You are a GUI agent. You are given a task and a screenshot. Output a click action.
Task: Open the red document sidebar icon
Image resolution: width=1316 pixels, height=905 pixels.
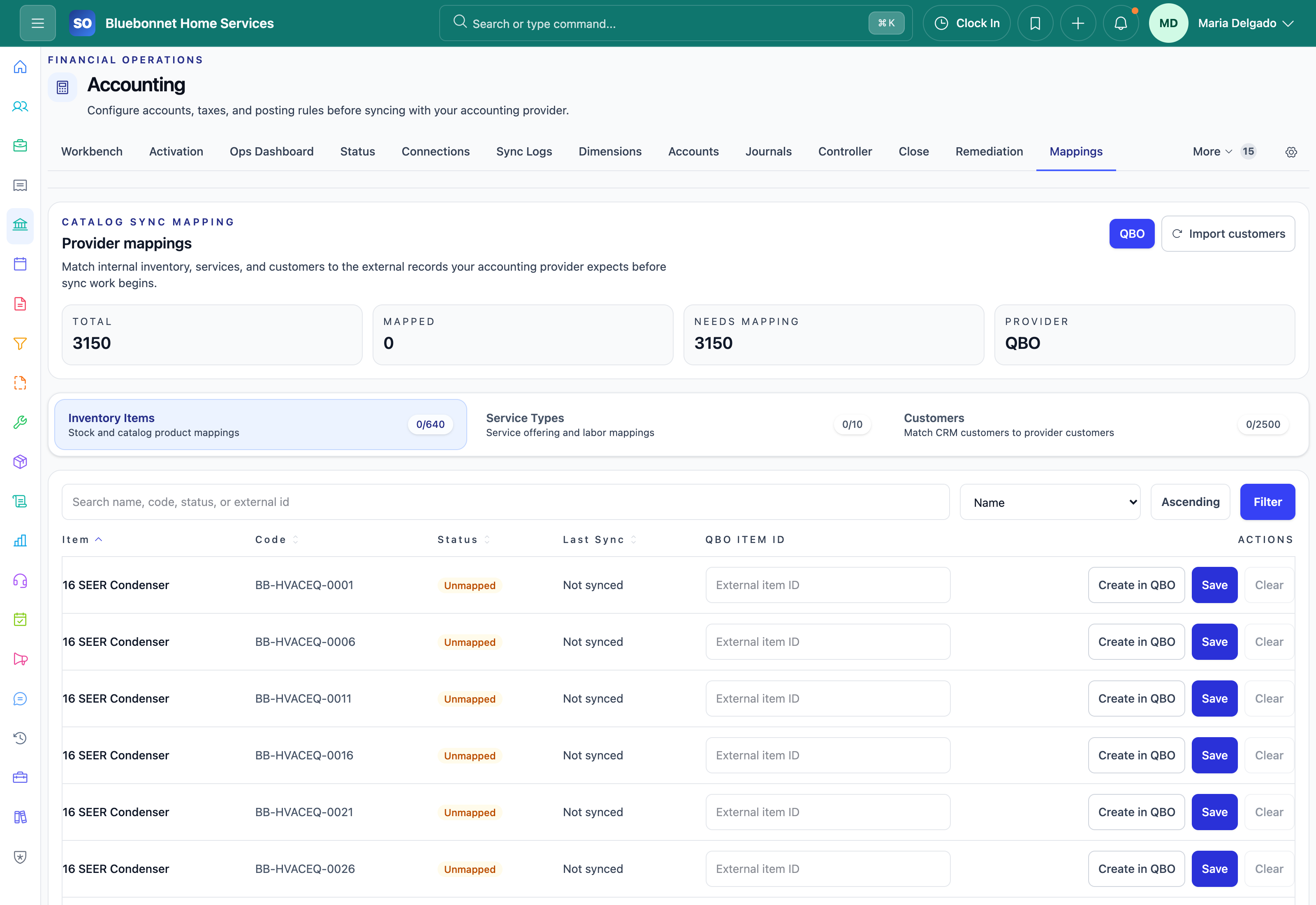tap(21, 304)
